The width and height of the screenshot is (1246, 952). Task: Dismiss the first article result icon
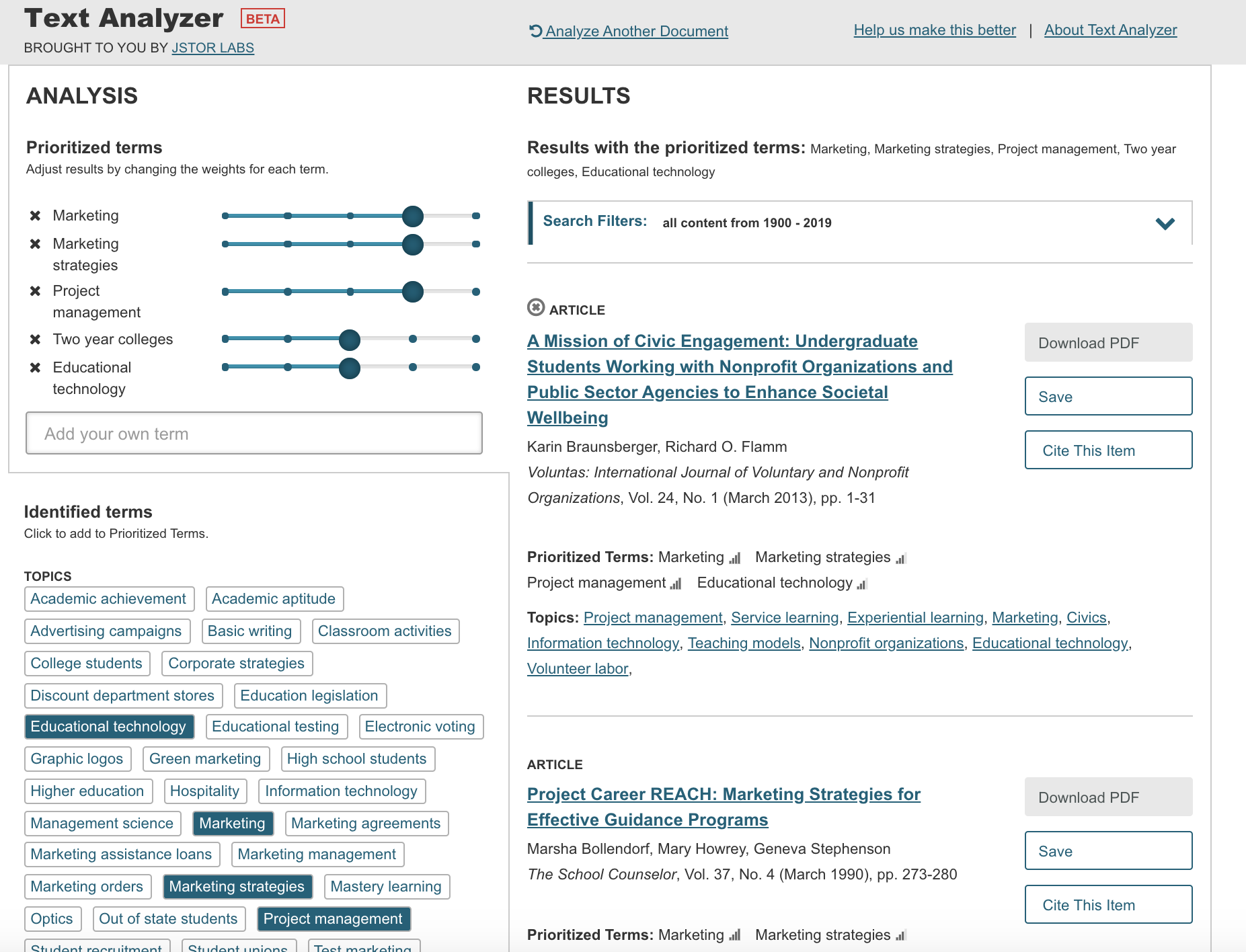coord(536,308)
